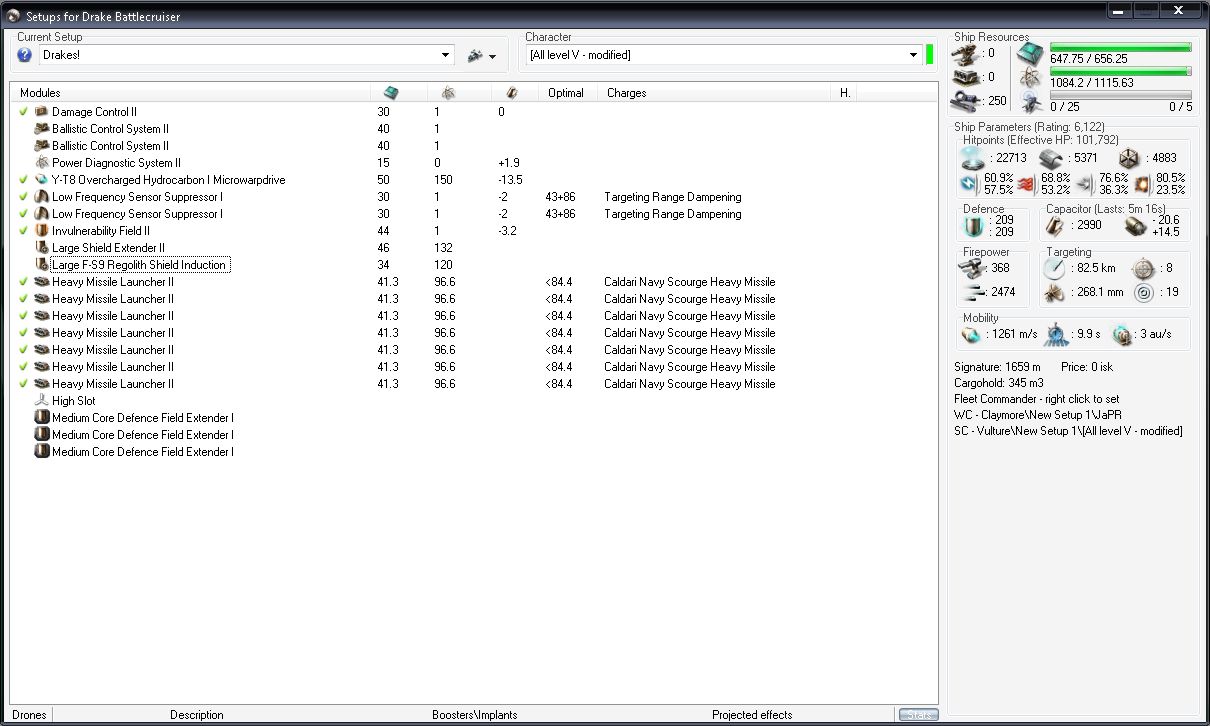Click the green status indicator next to Character
1210x726 pixels.
pos(930,55)
